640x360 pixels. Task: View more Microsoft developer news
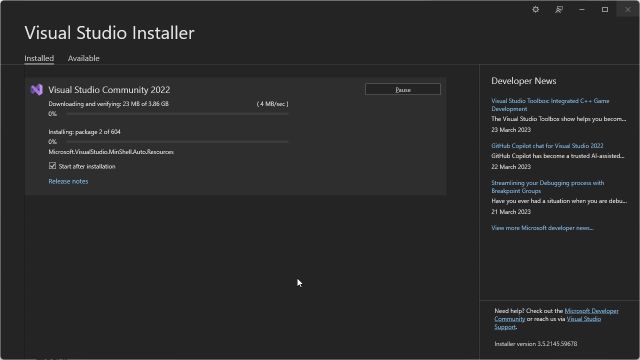(x=542, y=228)
